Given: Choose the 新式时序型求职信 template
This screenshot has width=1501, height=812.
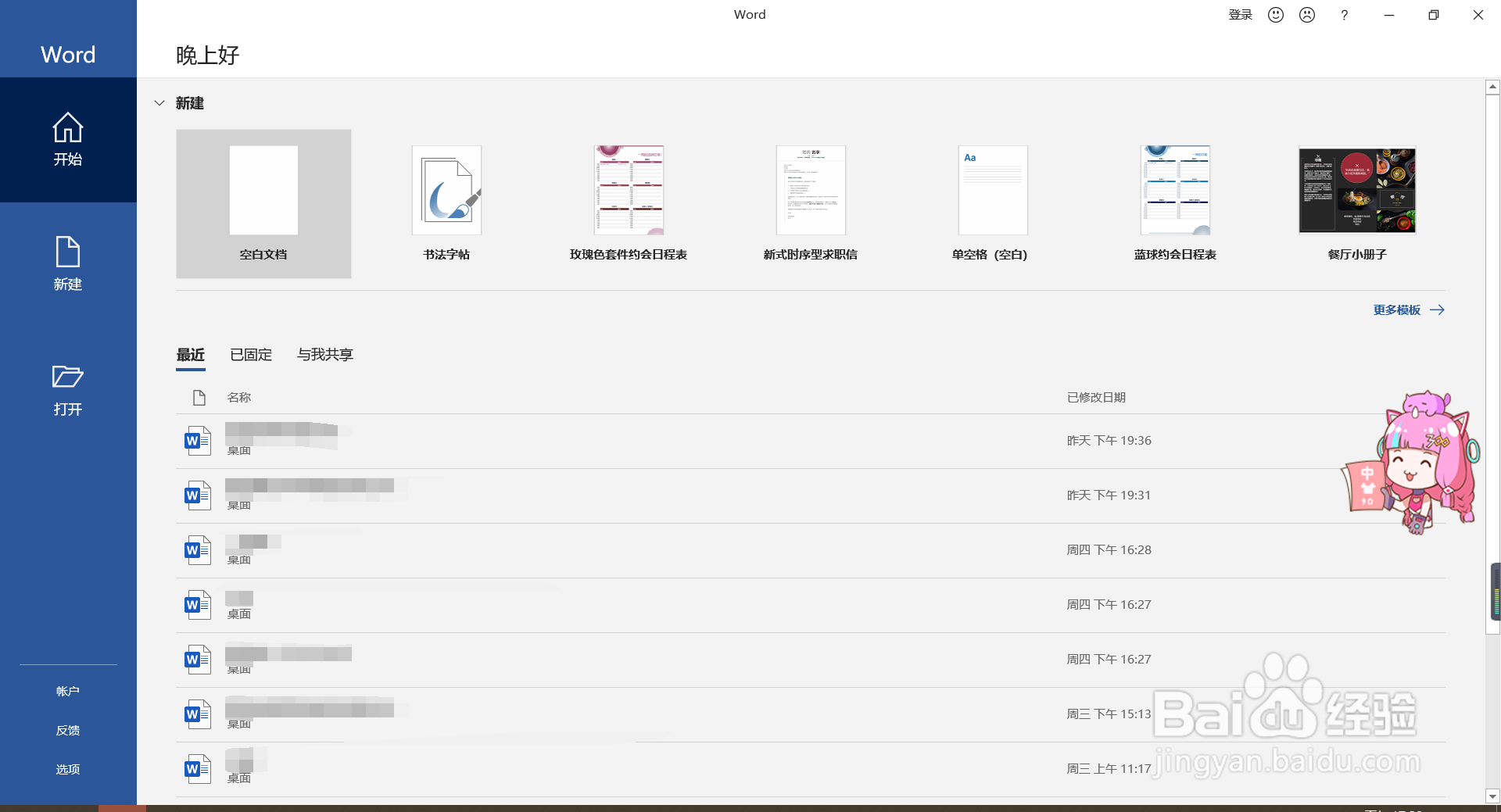Looking at the screenshot, I should pos(811,204).
